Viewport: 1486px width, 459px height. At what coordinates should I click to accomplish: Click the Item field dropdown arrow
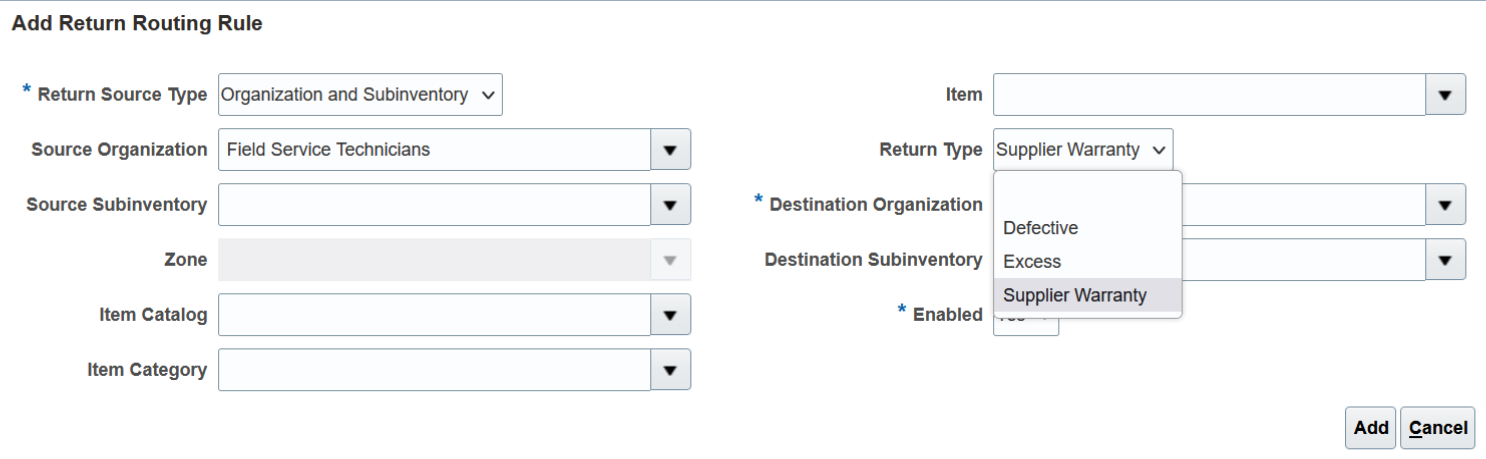click(x=1445, y=95)
